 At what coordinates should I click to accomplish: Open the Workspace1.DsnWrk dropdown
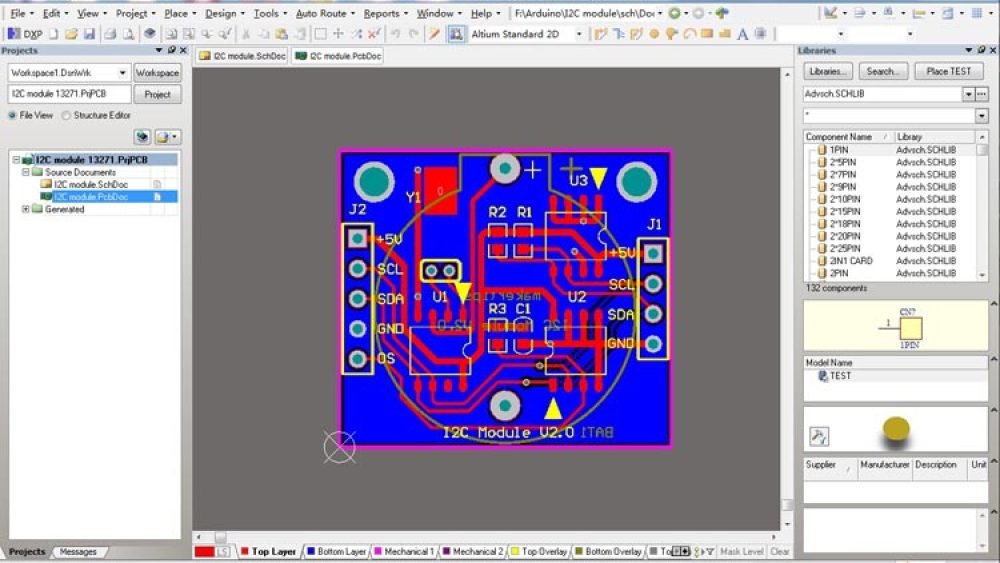(x=122, y=73)
